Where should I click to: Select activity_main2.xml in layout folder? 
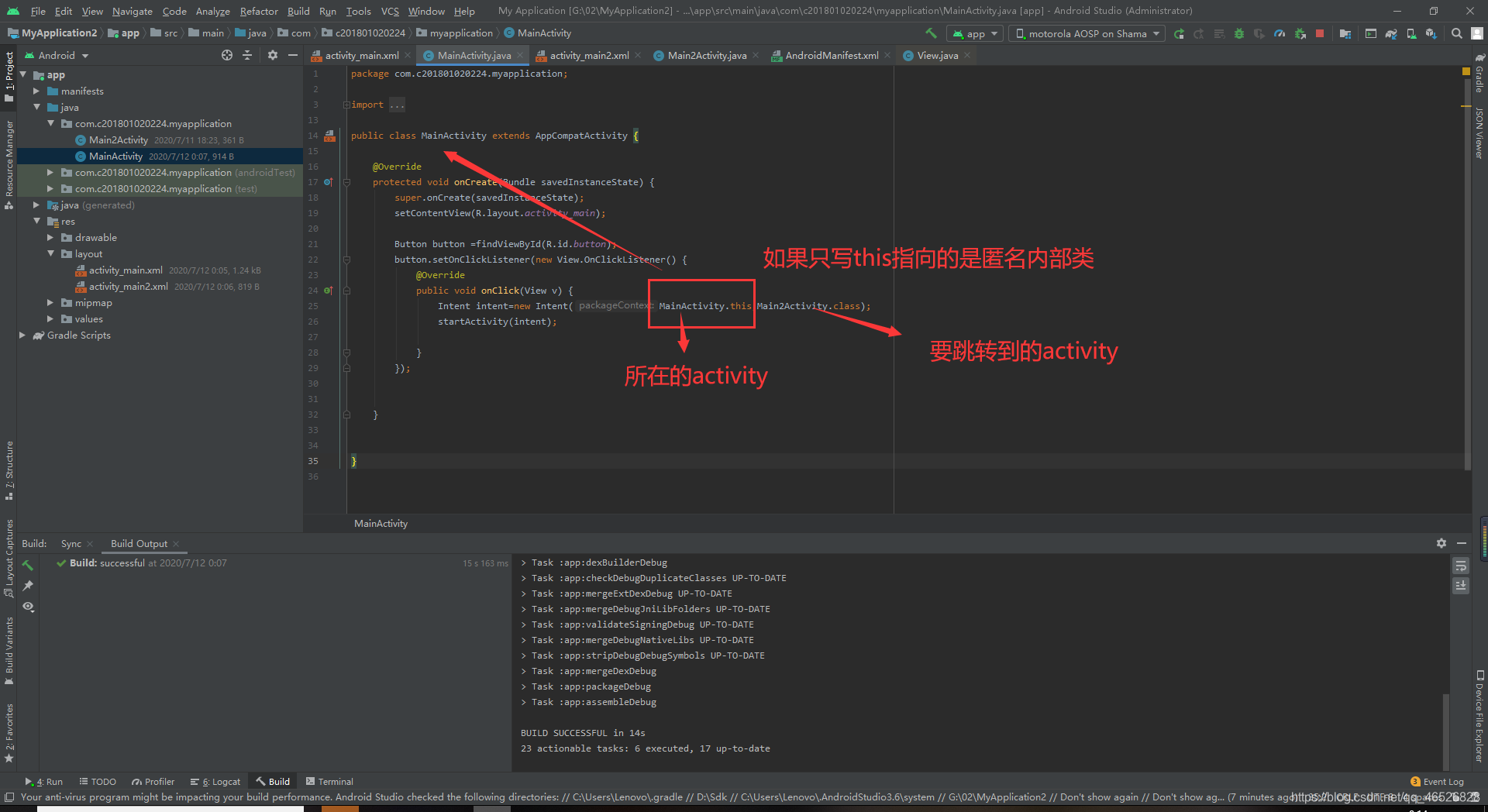point(129,287)
